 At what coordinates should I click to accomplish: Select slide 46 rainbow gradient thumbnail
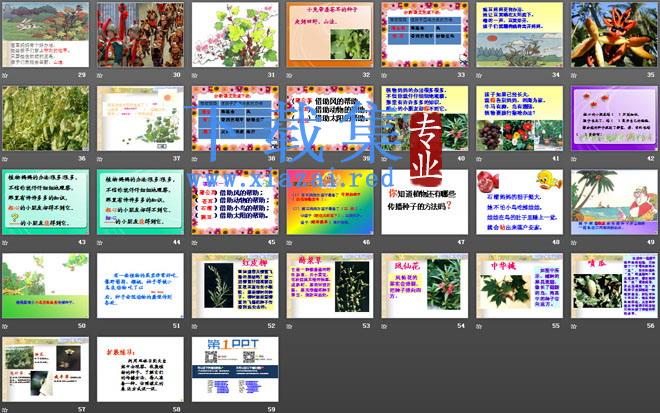pos(330,202)
